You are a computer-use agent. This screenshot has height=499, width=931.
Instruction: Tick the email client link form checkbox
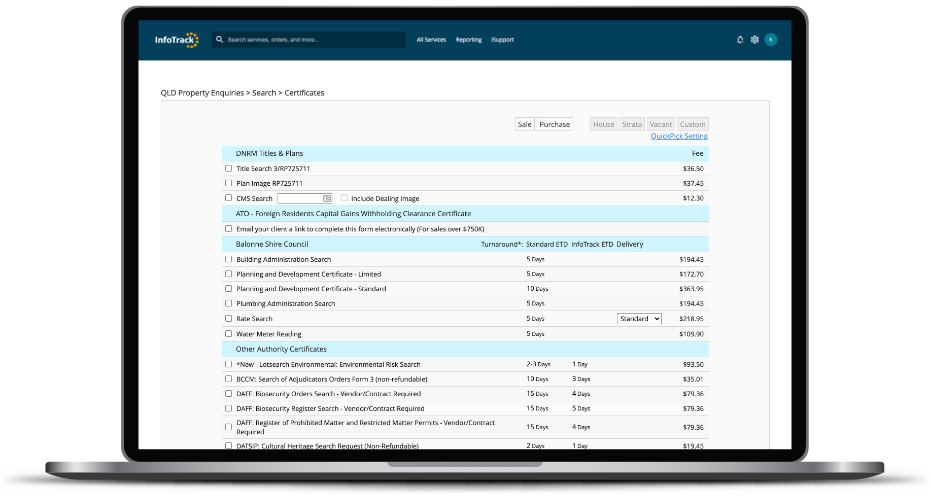click(229, 229)
